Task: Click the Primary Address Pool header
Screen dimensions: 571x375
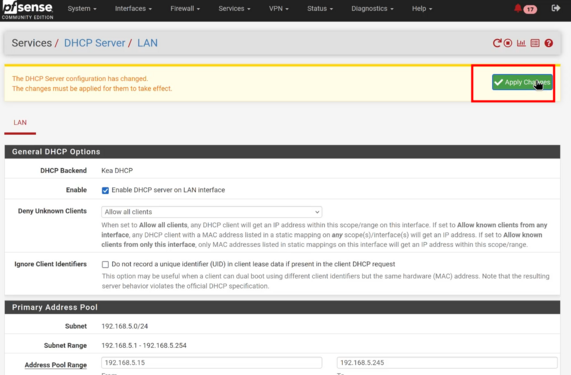Action: click(282, 307)
